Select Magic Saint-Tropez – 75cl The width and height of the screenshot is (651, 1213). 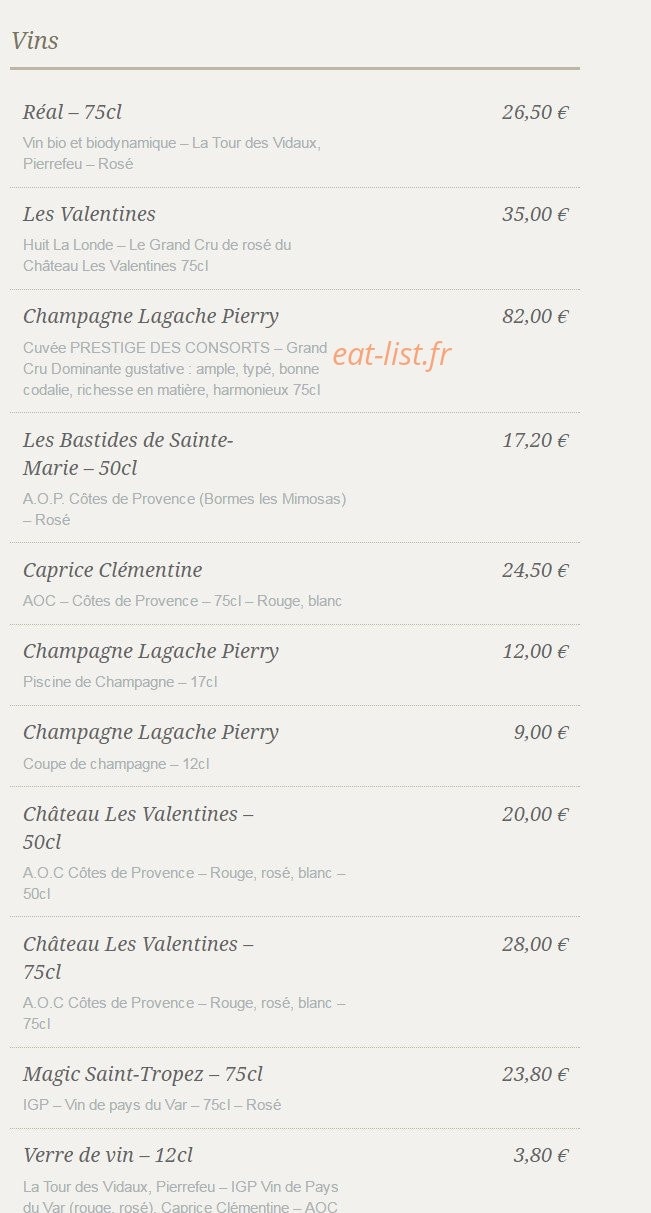tap(143, 1074)
